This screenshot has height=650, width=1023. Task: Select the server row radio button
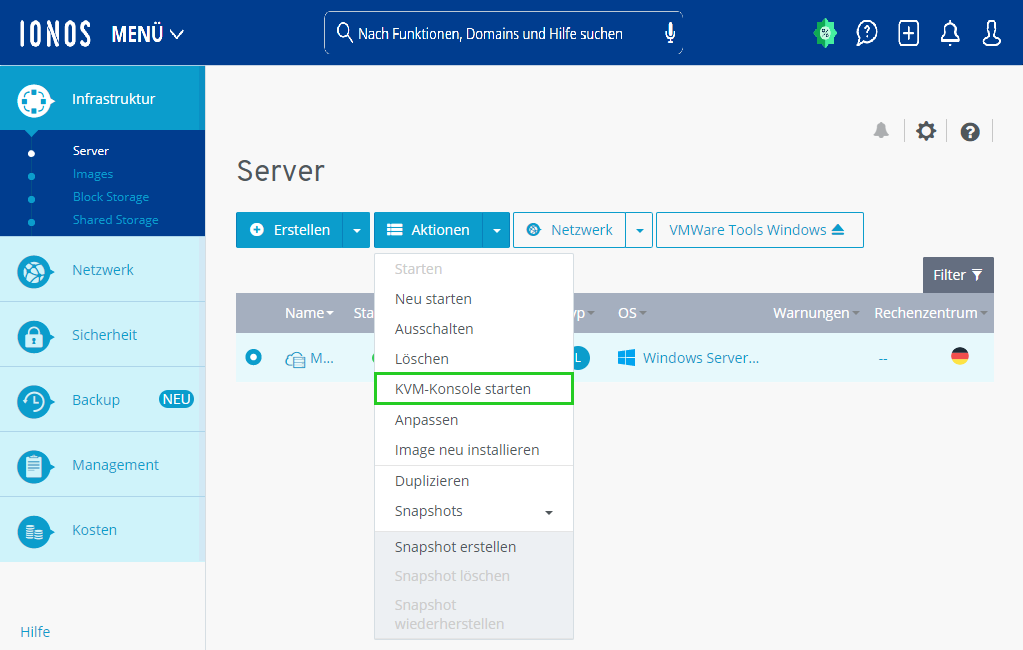(x=253, y=357)
